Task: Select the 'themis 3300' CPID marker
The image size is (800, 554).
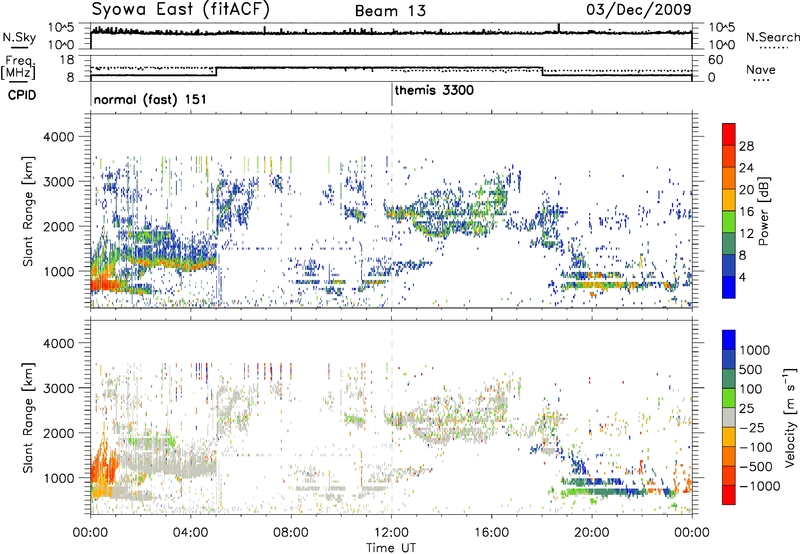Action: point(434,90)
